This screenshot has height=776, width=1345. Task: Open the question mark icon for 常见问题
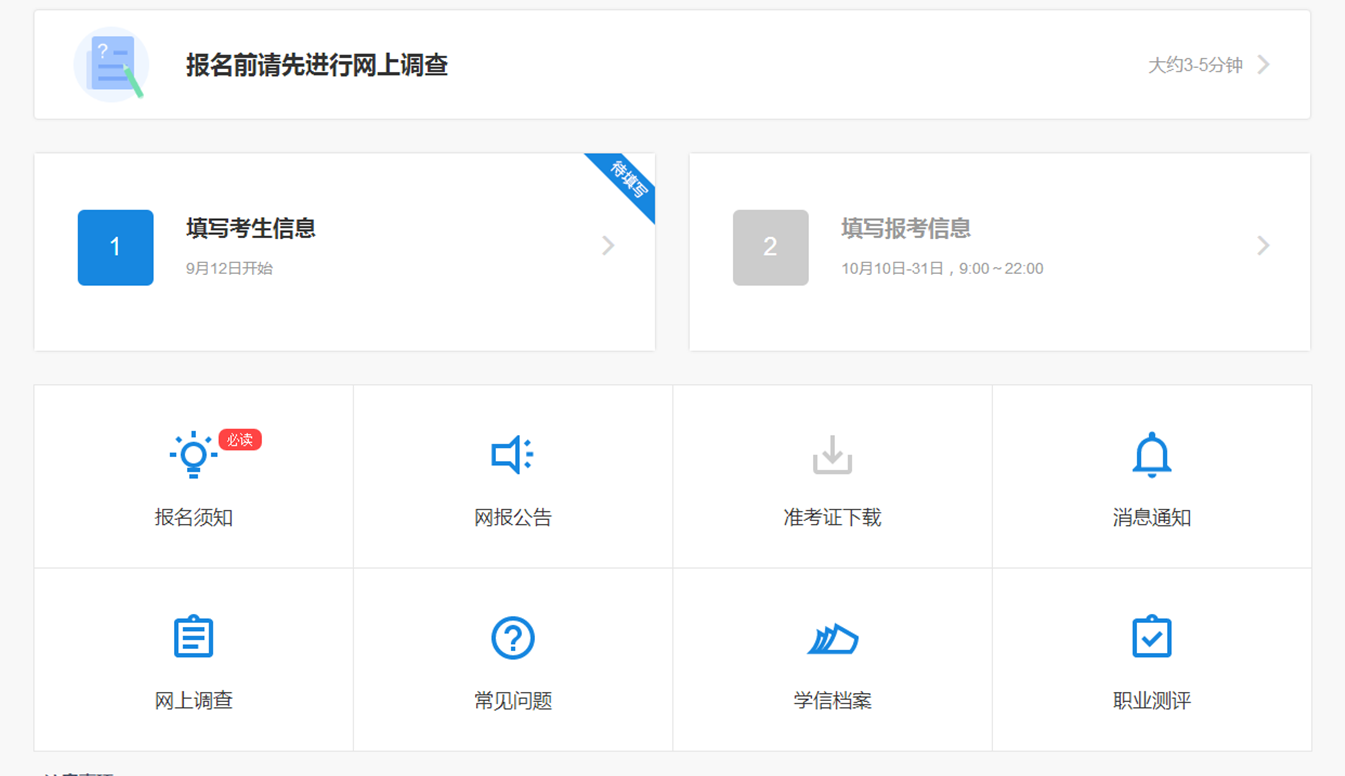512,637
